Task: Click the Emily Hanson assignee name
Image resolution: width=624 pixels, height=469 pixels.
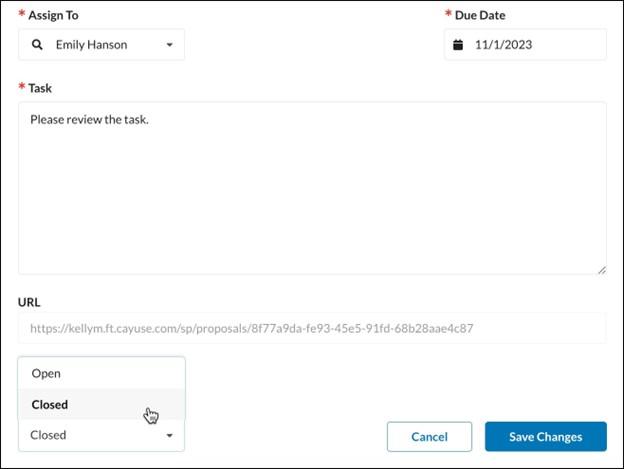Action: pos(92,45)
